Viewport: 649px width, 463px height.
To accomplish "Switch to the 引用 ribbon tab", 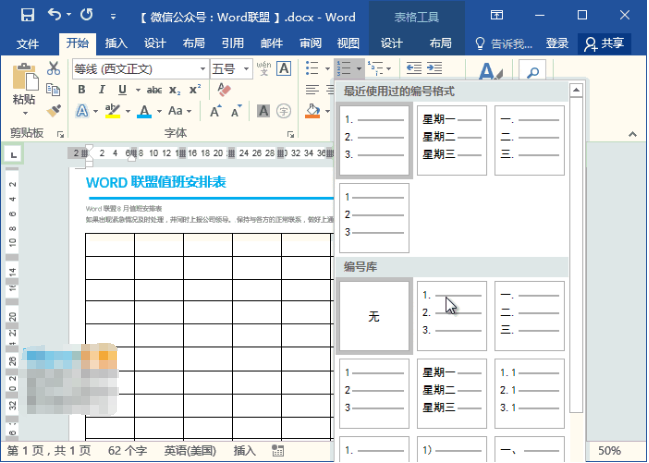I will (233, 43).
